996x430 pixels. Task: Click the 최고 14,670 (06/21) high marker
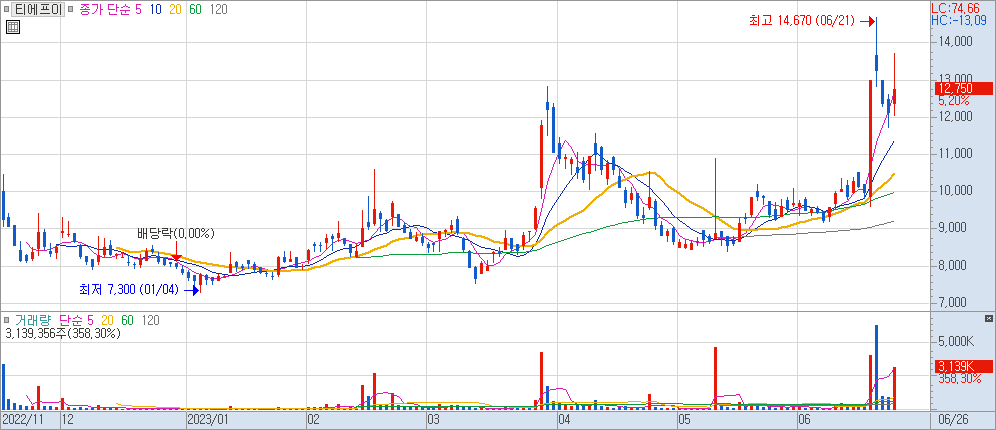click(812, 22)
